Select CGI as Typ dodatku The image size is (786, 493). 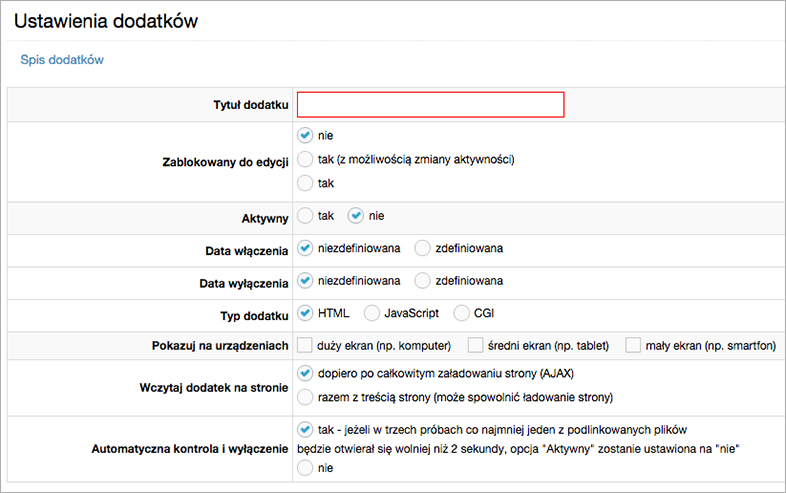pos(461,313)
